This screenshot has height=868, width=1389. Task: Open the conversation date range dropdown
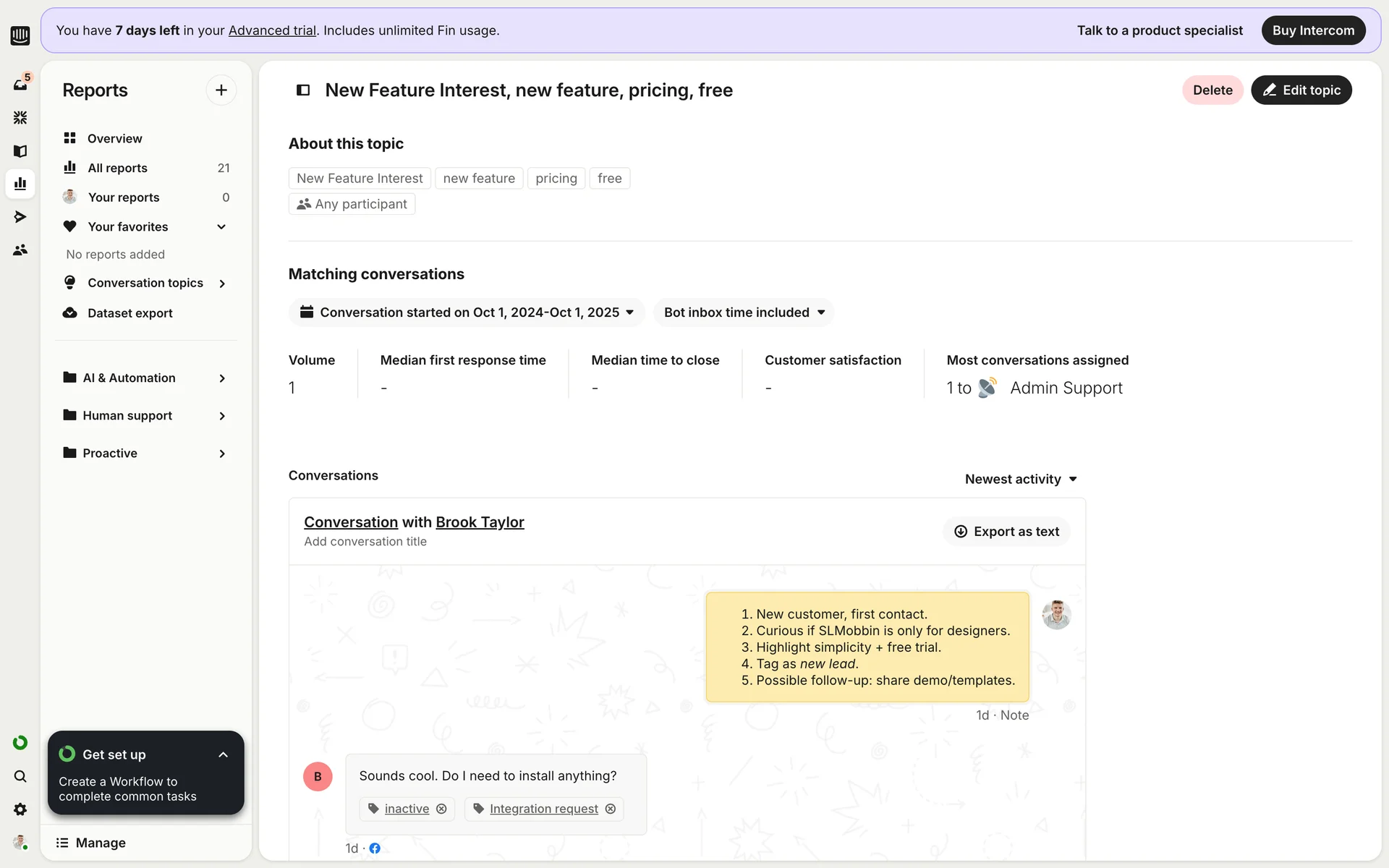click(x=467, y=312)
